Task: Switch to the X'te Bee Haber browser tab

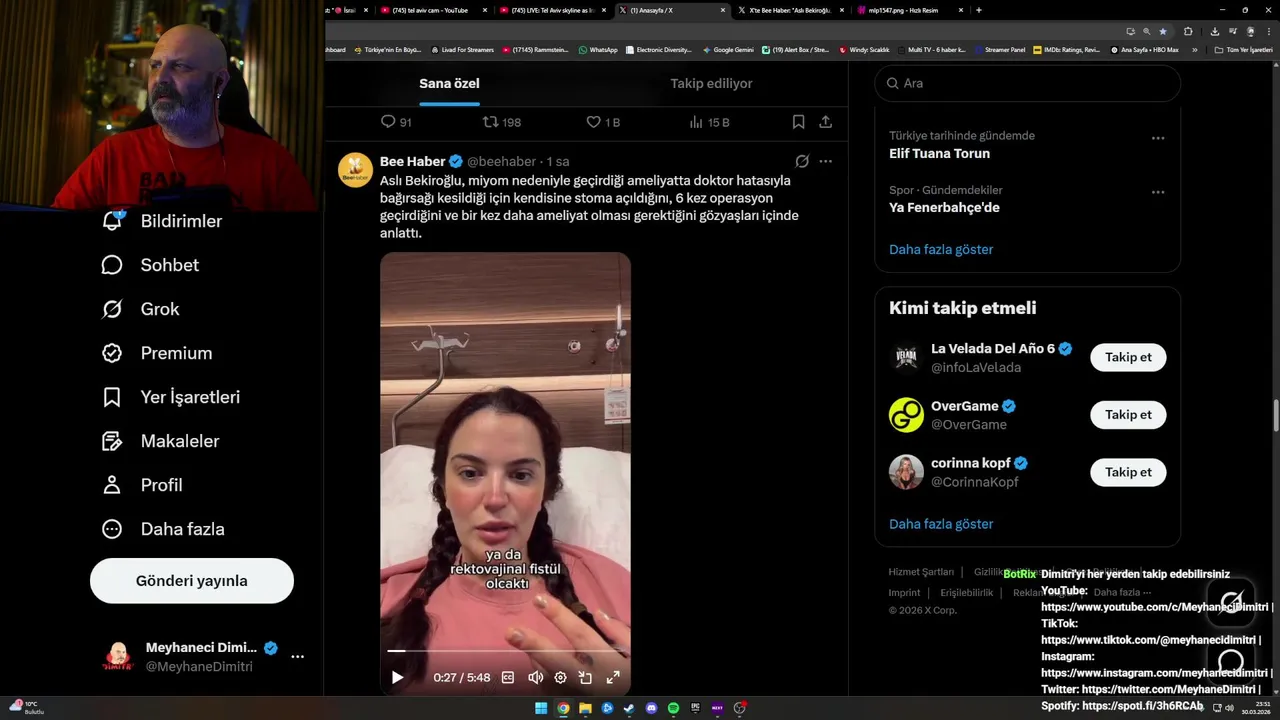Action: click(x=789, y=10)
